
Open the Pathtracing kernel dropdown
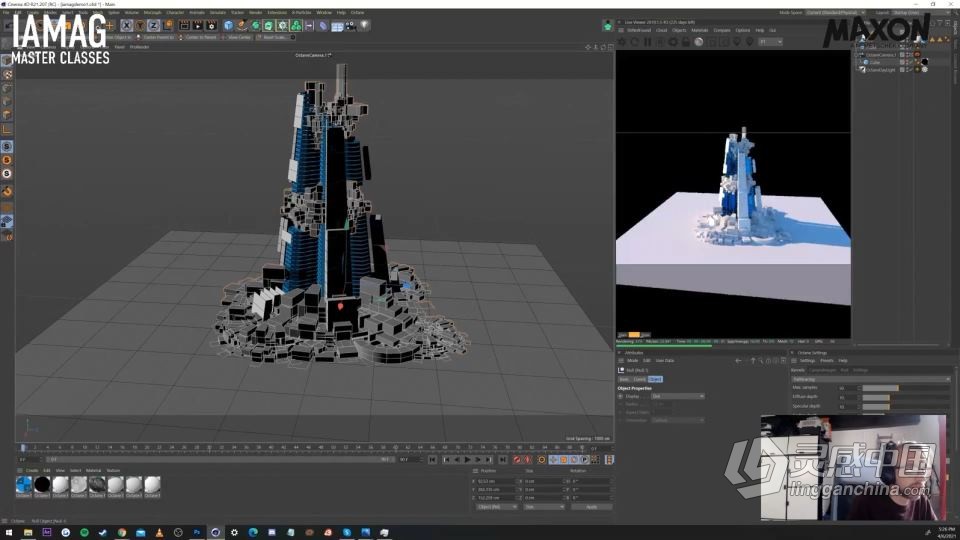(871, 380)
